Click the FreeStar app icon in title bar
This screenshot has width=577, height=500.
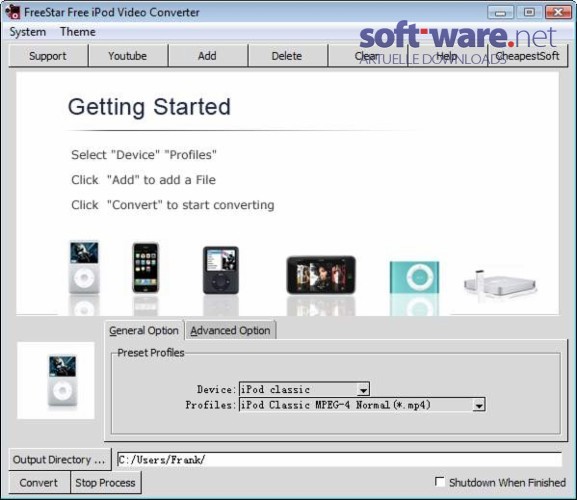[x=13, y=12]
